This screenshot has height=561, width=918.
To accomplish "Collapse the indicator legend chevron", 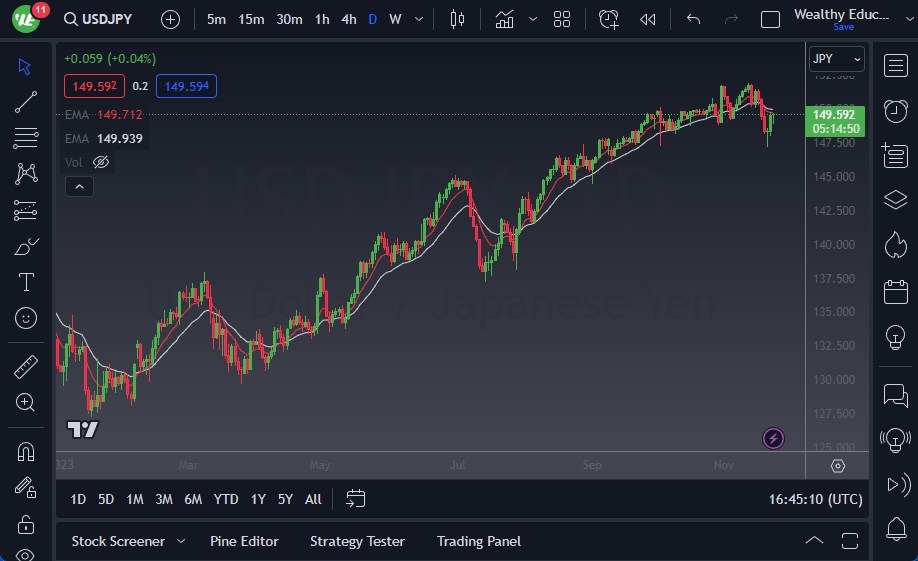I will tap(78, 186).
